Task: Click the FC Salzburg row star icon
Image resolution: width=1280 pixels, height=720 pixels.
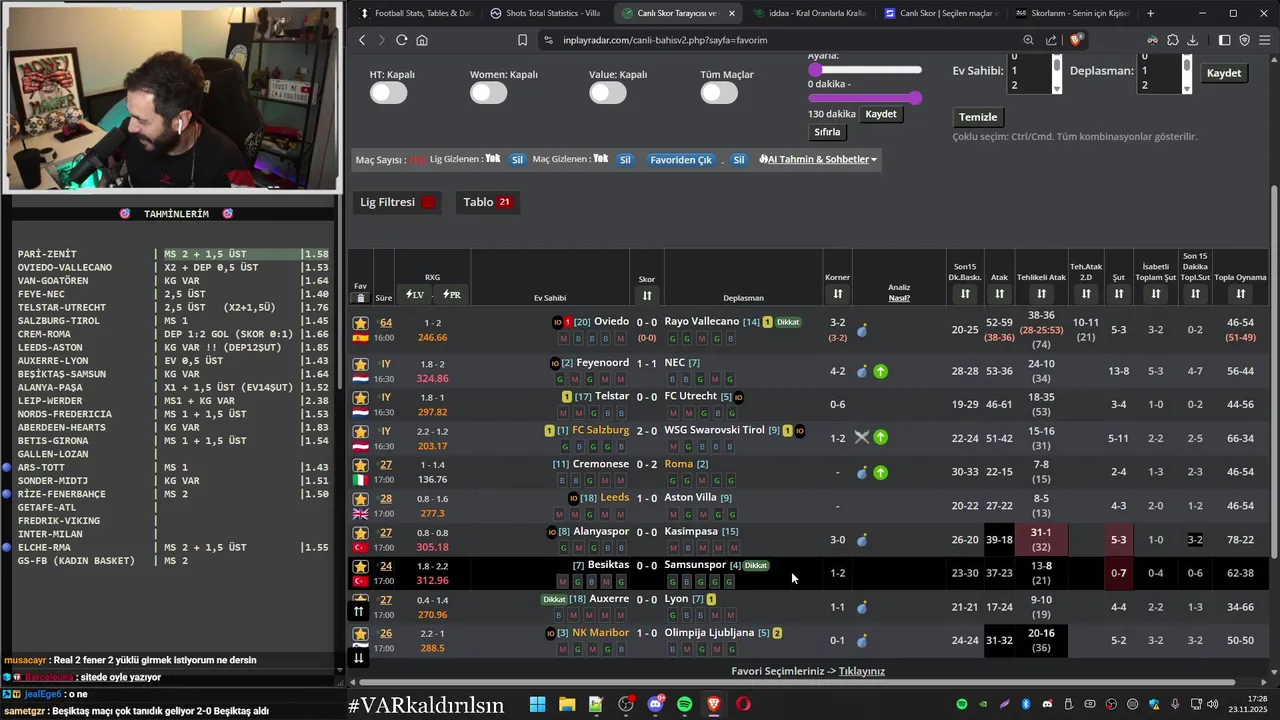Action: pos(361,431)
